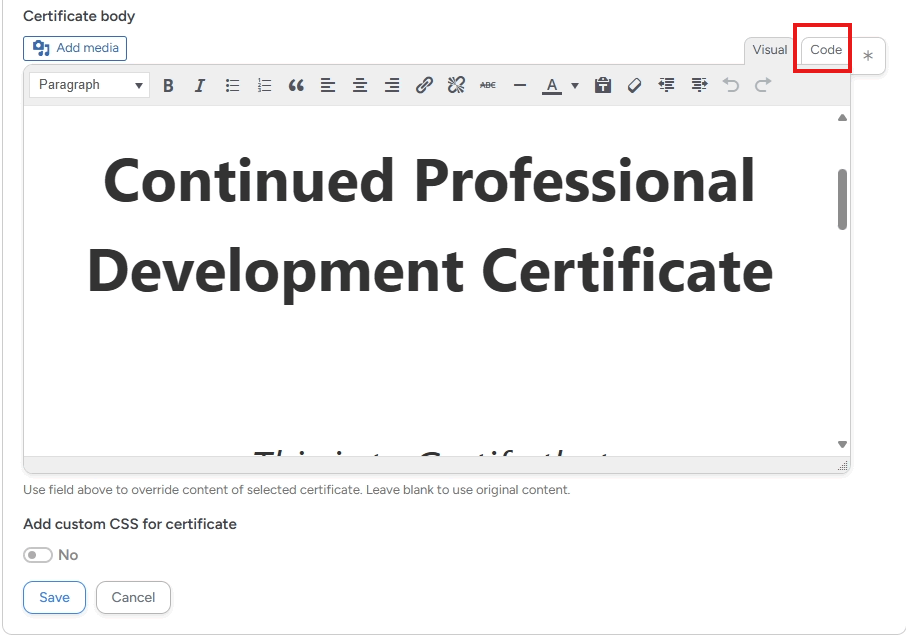Viewport: 906px width, 635px height.
Task: Align text to the right
Action: pos(392,86)
